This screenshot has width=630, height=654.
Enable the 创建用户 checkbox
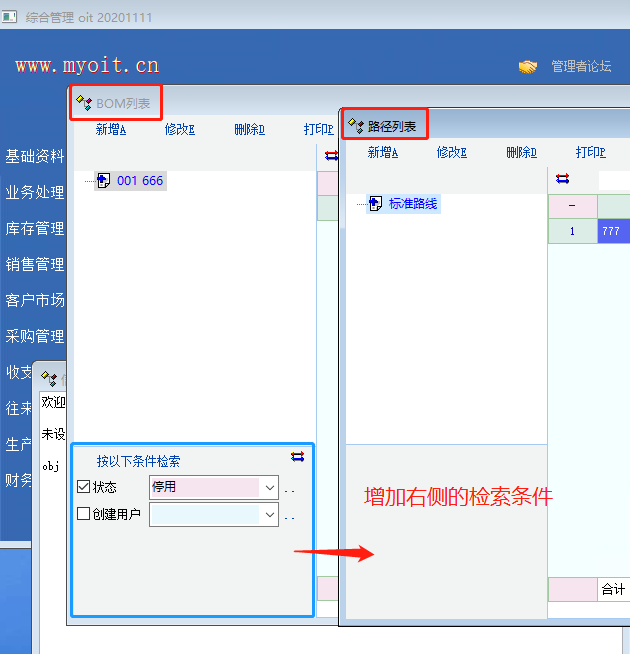84,514
